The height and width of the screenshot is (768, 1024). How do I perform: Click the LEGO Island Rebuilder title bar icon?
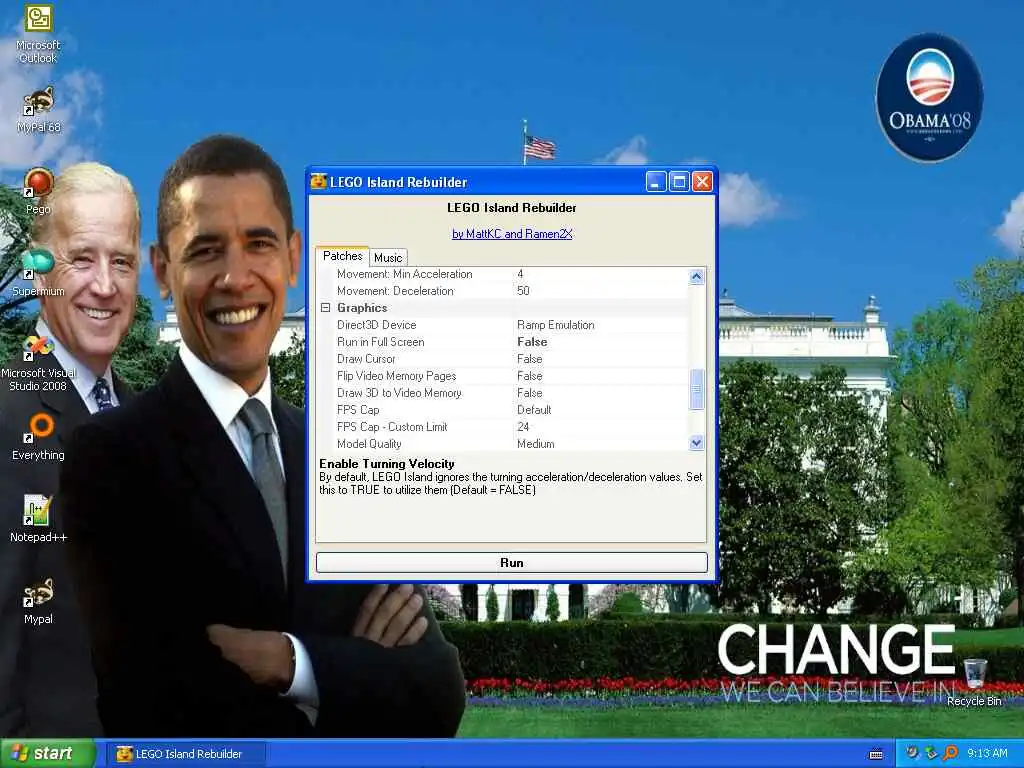coord(318,182)
